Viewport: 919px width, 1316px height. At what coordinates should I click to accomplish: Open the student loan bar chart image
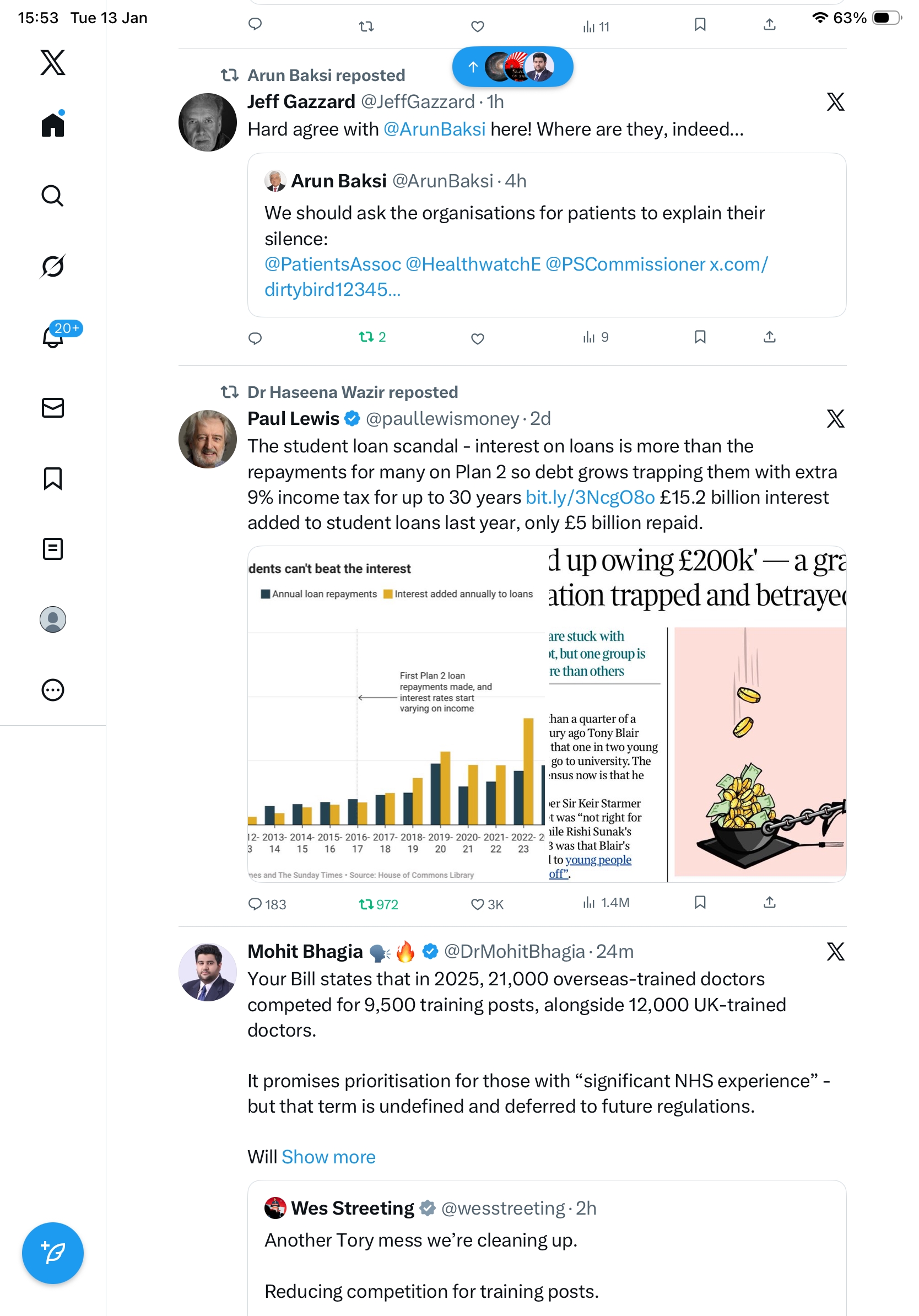[x=397, y=714]
